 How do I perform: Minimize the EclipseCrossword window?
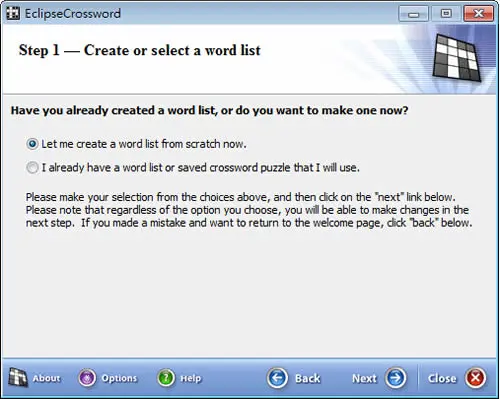click(414, 14)
